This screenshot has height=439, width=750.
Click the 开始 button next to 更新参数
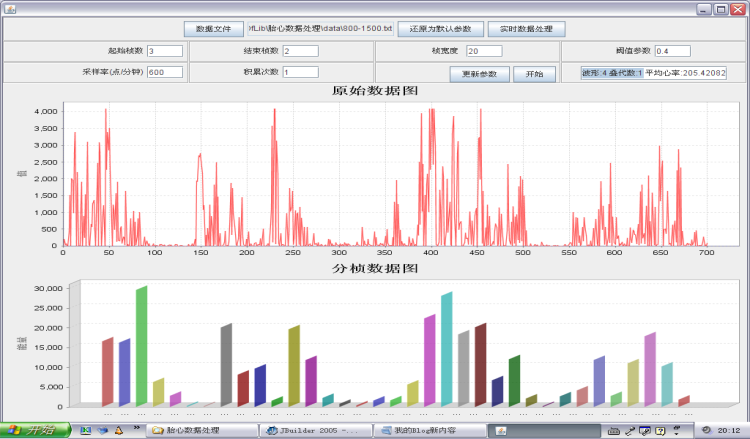pos(534,74)
